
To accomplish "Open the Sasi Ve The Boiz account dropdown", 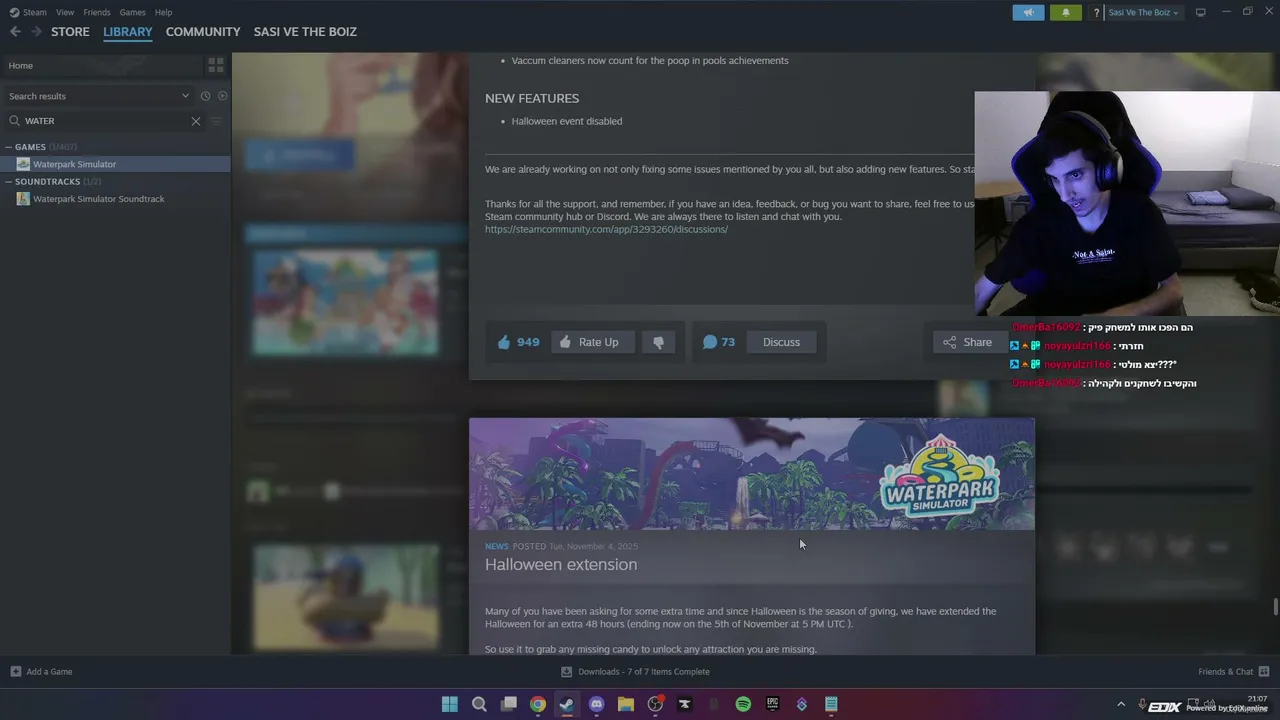I will click(x=1144, y=13).
